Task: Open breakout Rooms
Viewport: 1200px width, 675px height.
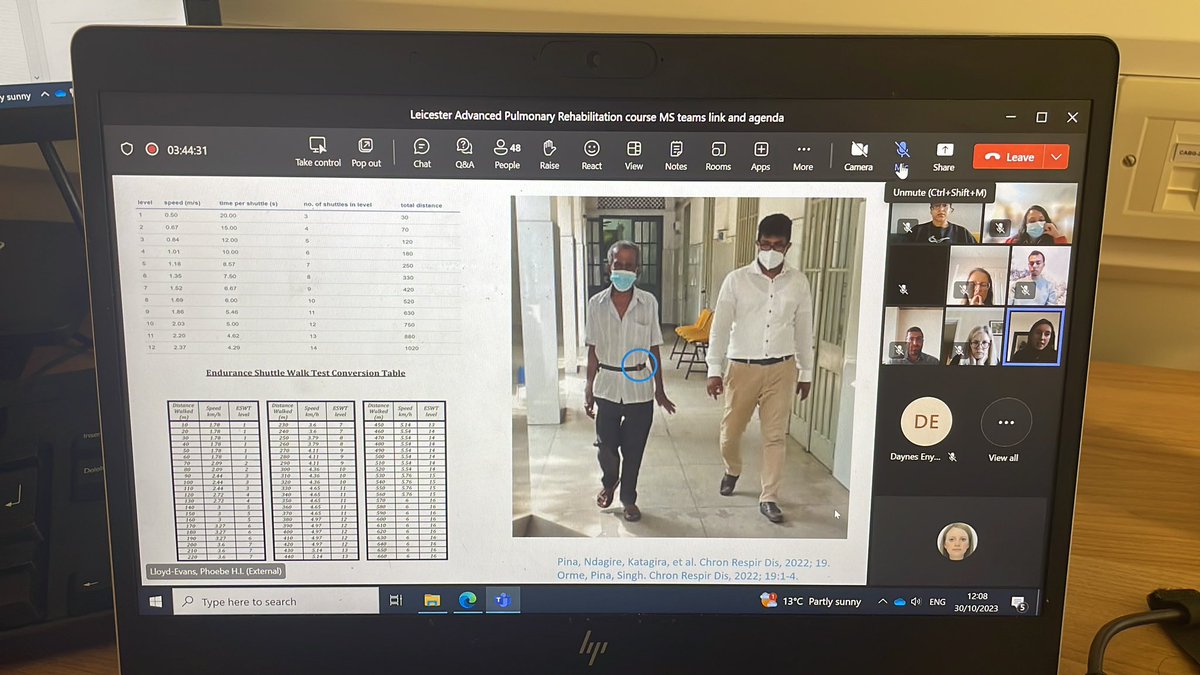Action: pyautogui.click(x=718, y=155)
